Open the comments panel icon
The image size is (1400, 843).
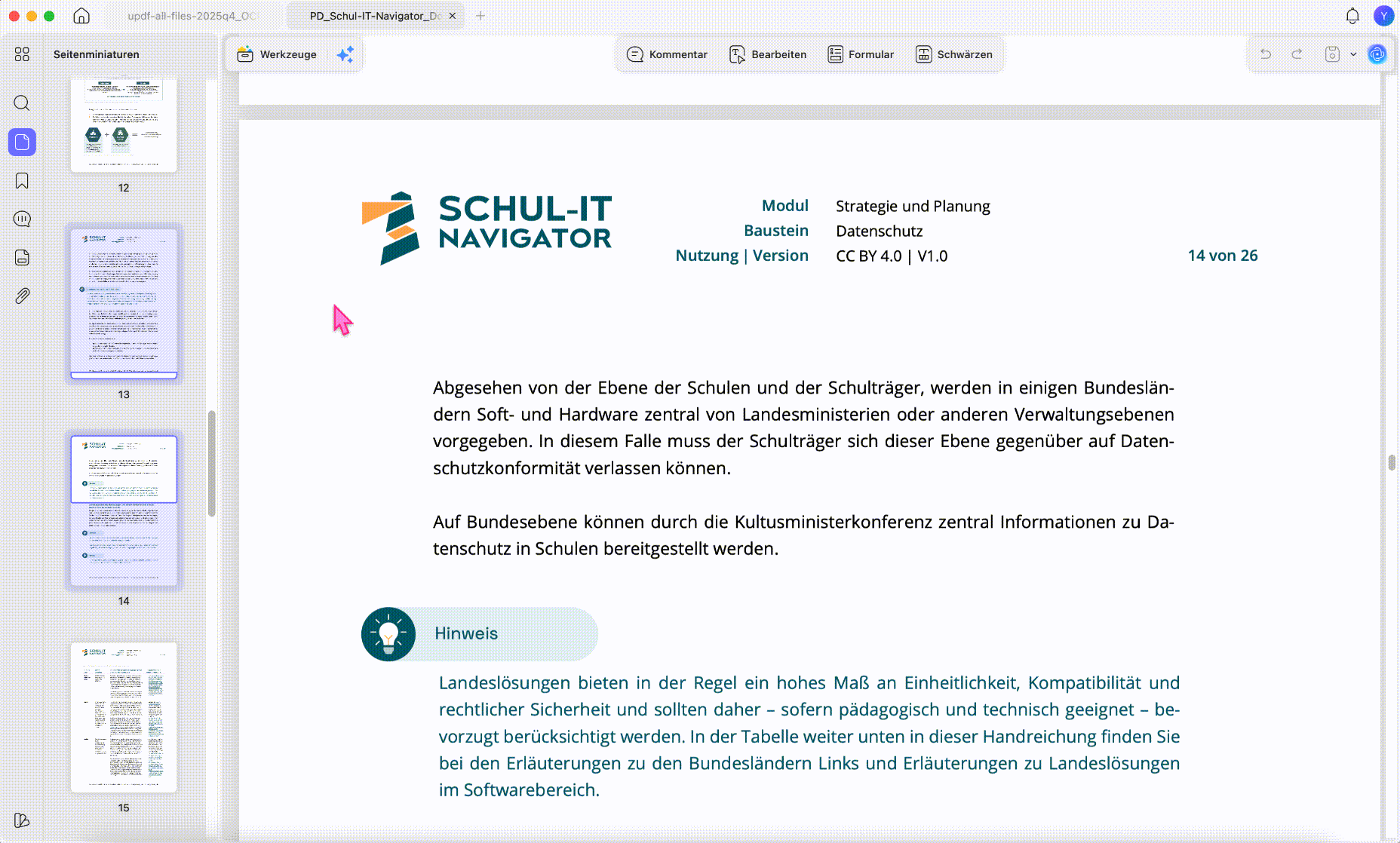[22, 219]
